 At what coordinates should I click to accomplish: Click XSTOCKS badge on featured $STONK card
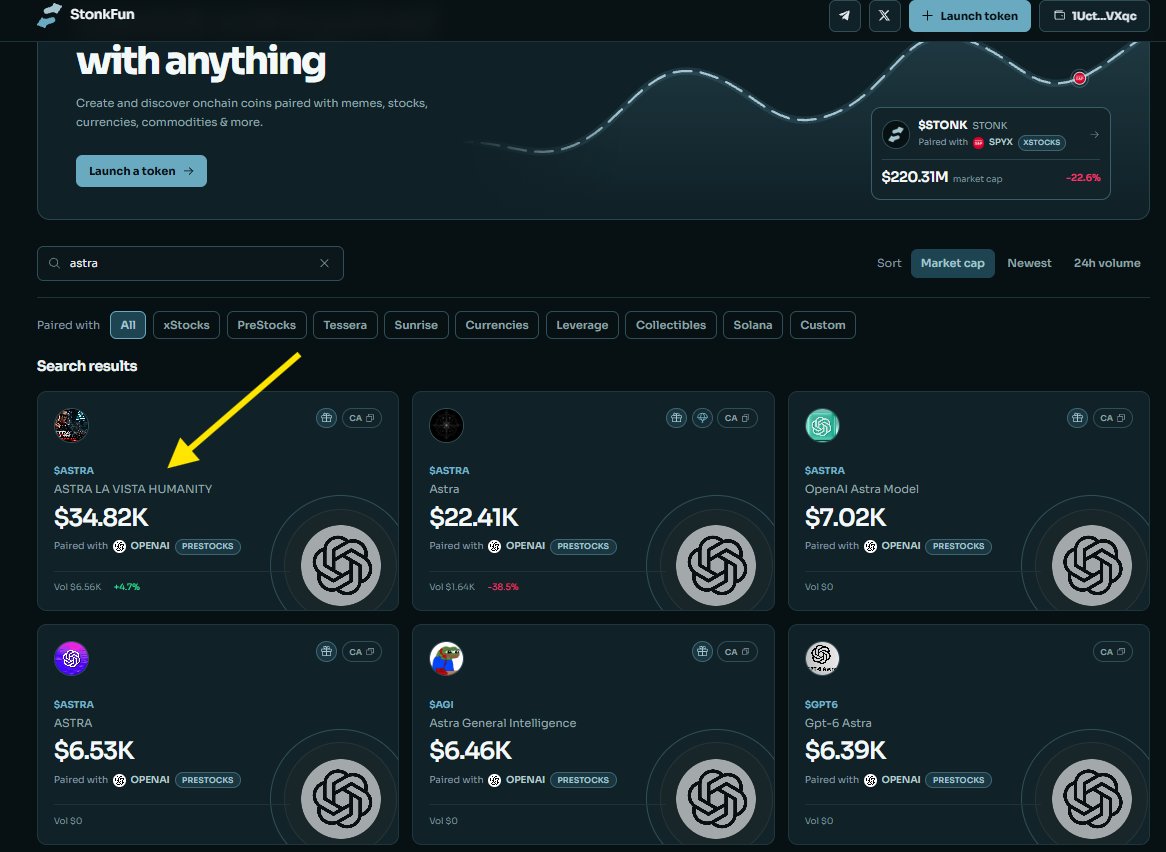point(1041,143)
